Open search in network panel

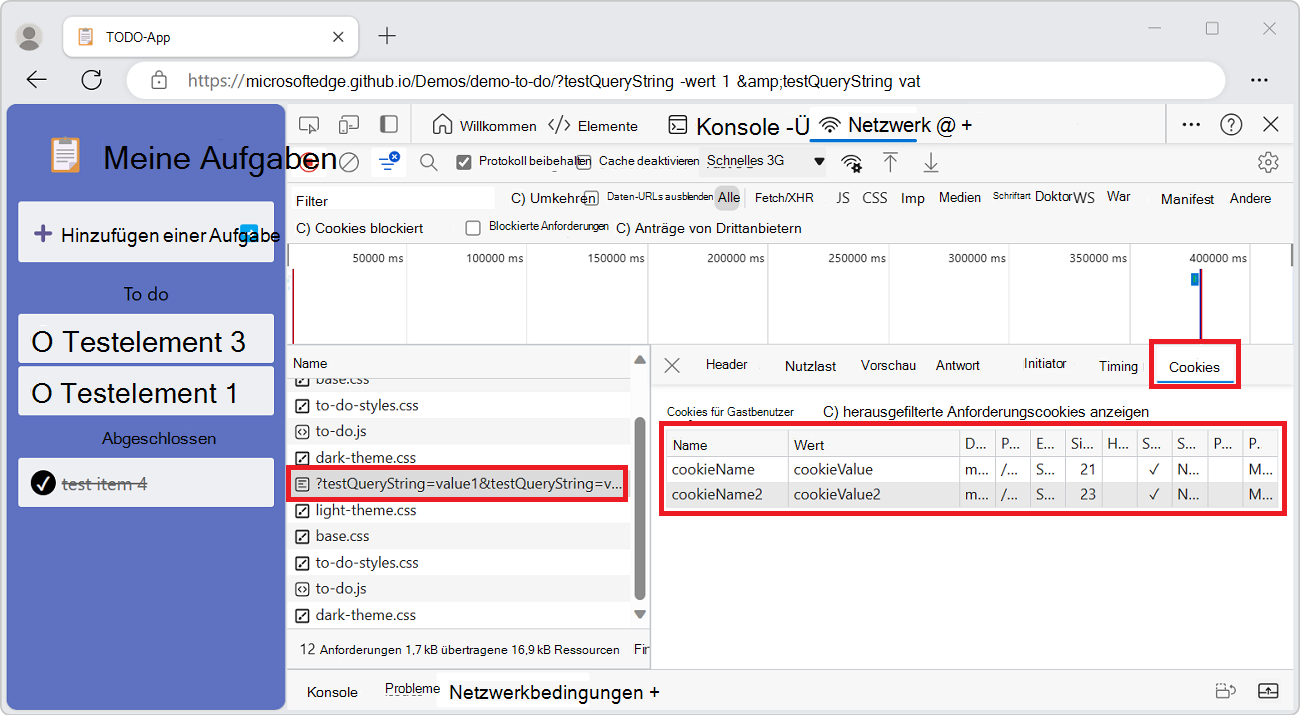tap(429, 162)
